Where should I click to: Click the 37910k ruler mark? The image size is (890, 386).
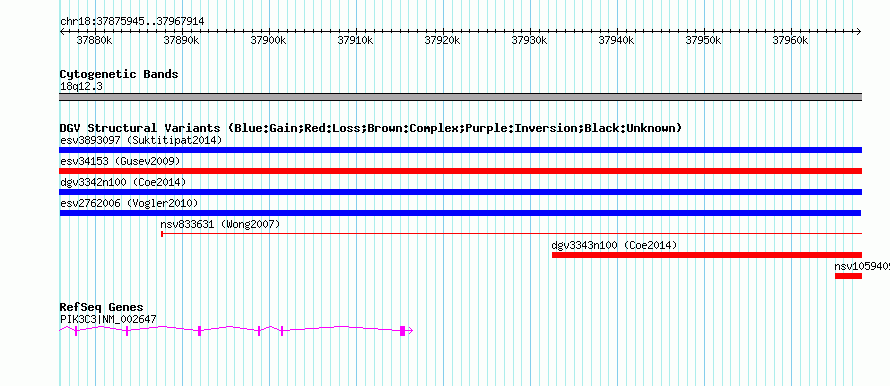point(355,40)
